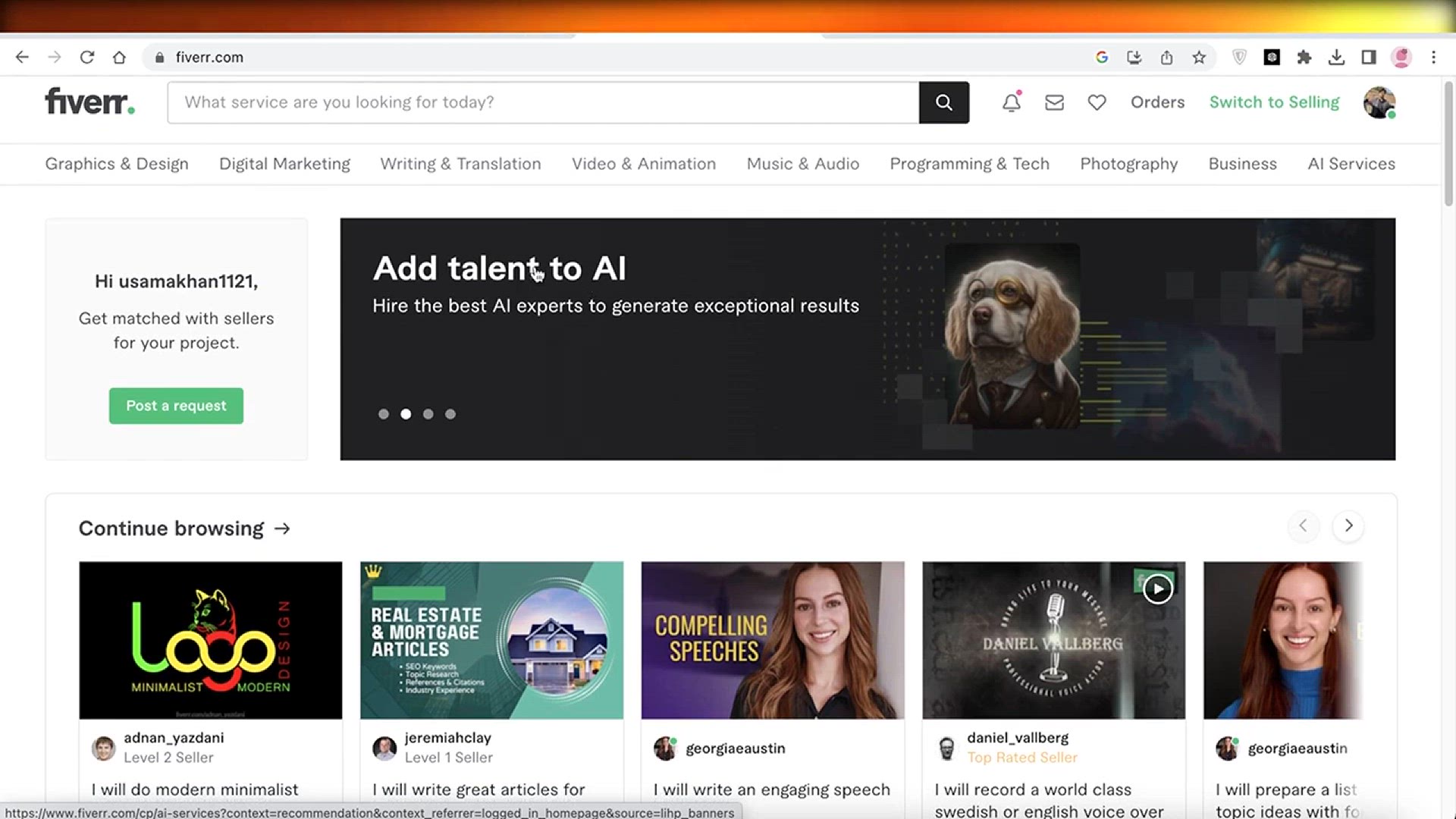Open the Chrome three-dot menu

[1433, 57]
